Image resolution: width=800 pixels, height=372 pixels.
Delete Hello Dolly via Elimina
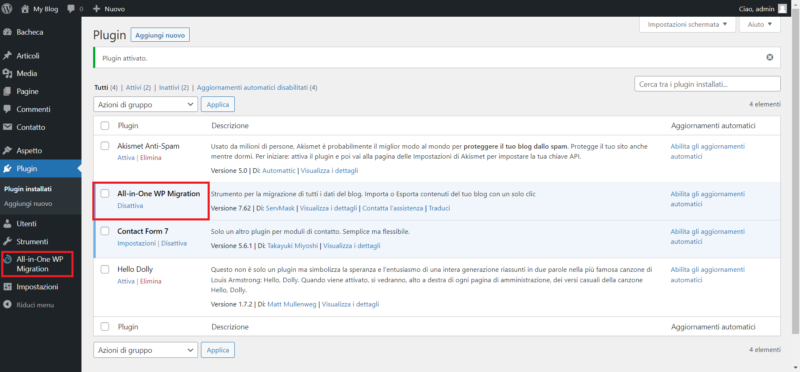coord(151,281)
